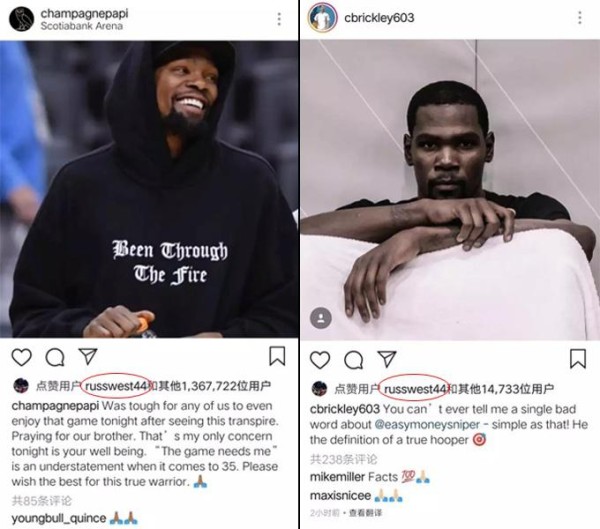The width and height of the screenshot is (600, 529).
Task: Tap 查看翻译 to view translation
Action: (365, 513)
